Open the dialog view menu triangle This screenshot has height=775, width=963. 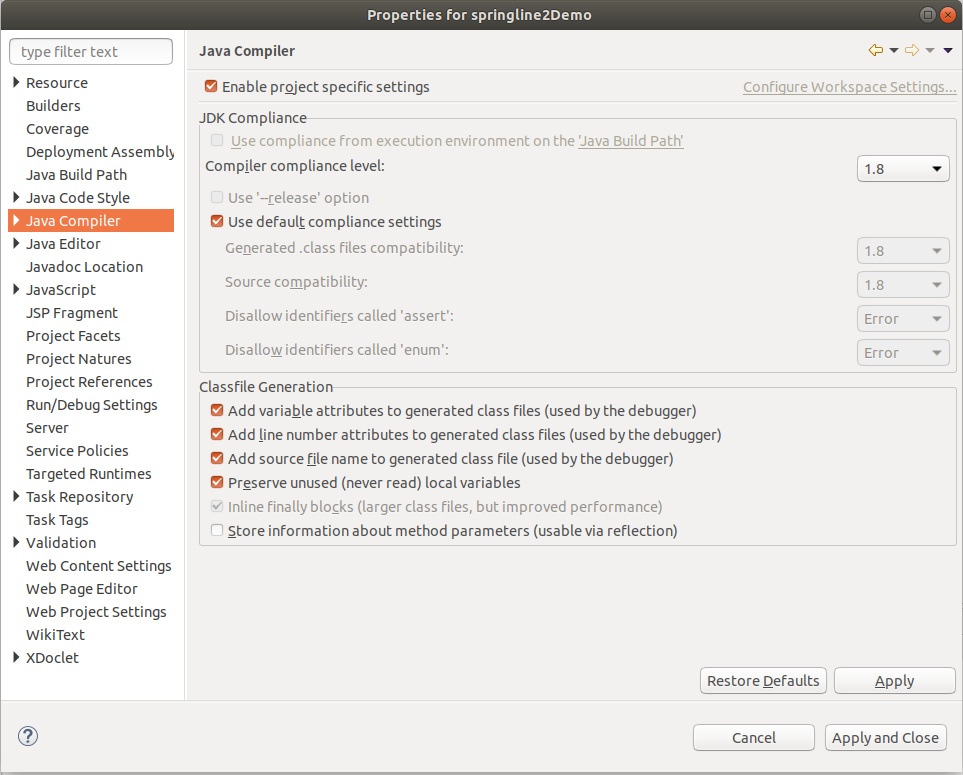tap(948, 51)
